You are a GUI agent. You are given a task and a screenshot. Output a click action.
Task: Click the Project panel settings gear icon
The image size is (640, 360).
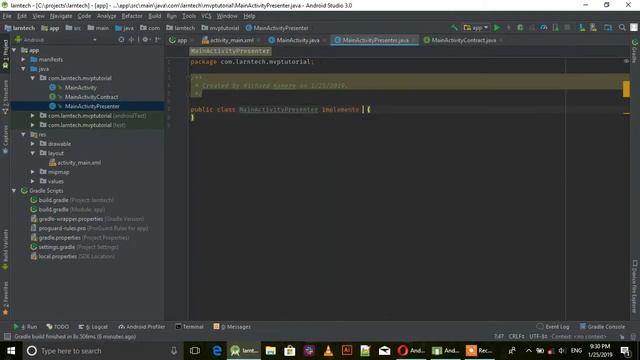click(145, 40)
